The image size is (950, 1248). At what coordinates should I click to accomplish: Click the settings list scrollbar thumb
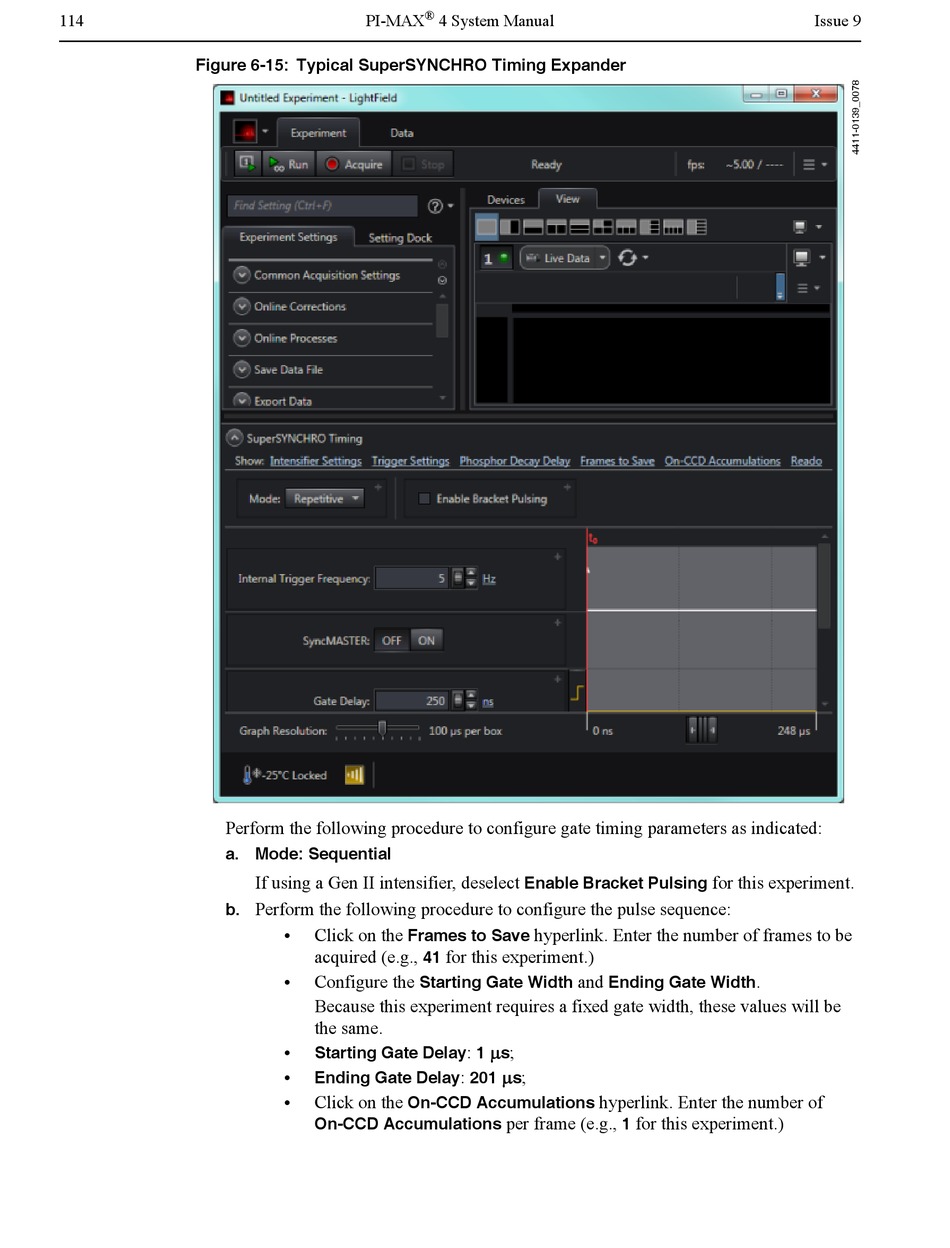(442, 320)
